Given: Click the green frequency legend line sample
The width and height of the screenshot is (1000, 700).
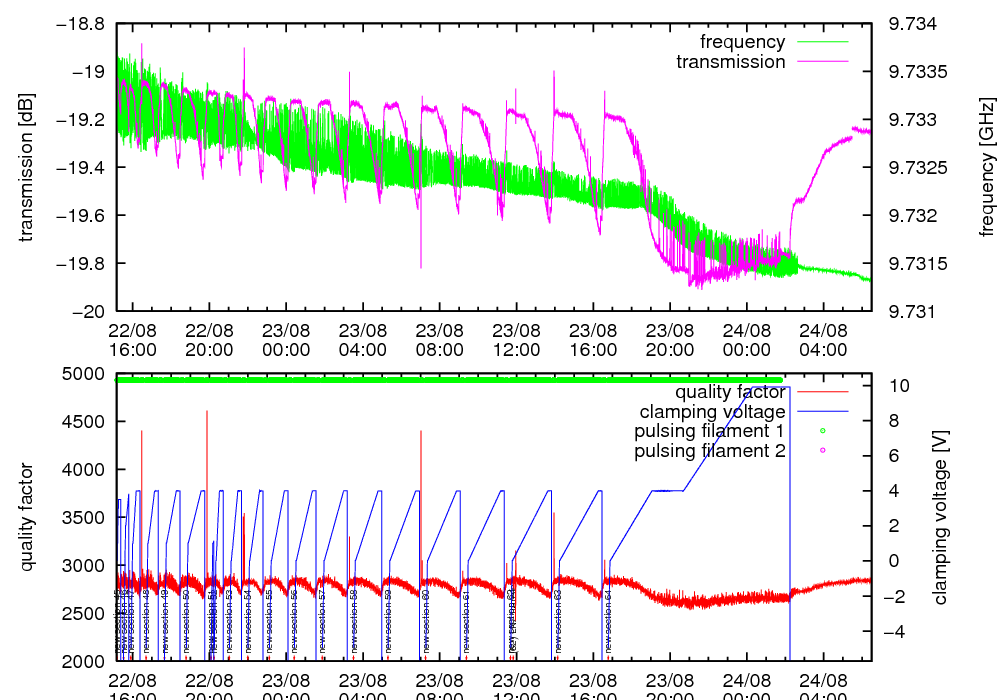Looking at the screenshot, I should tap(820, 42).
